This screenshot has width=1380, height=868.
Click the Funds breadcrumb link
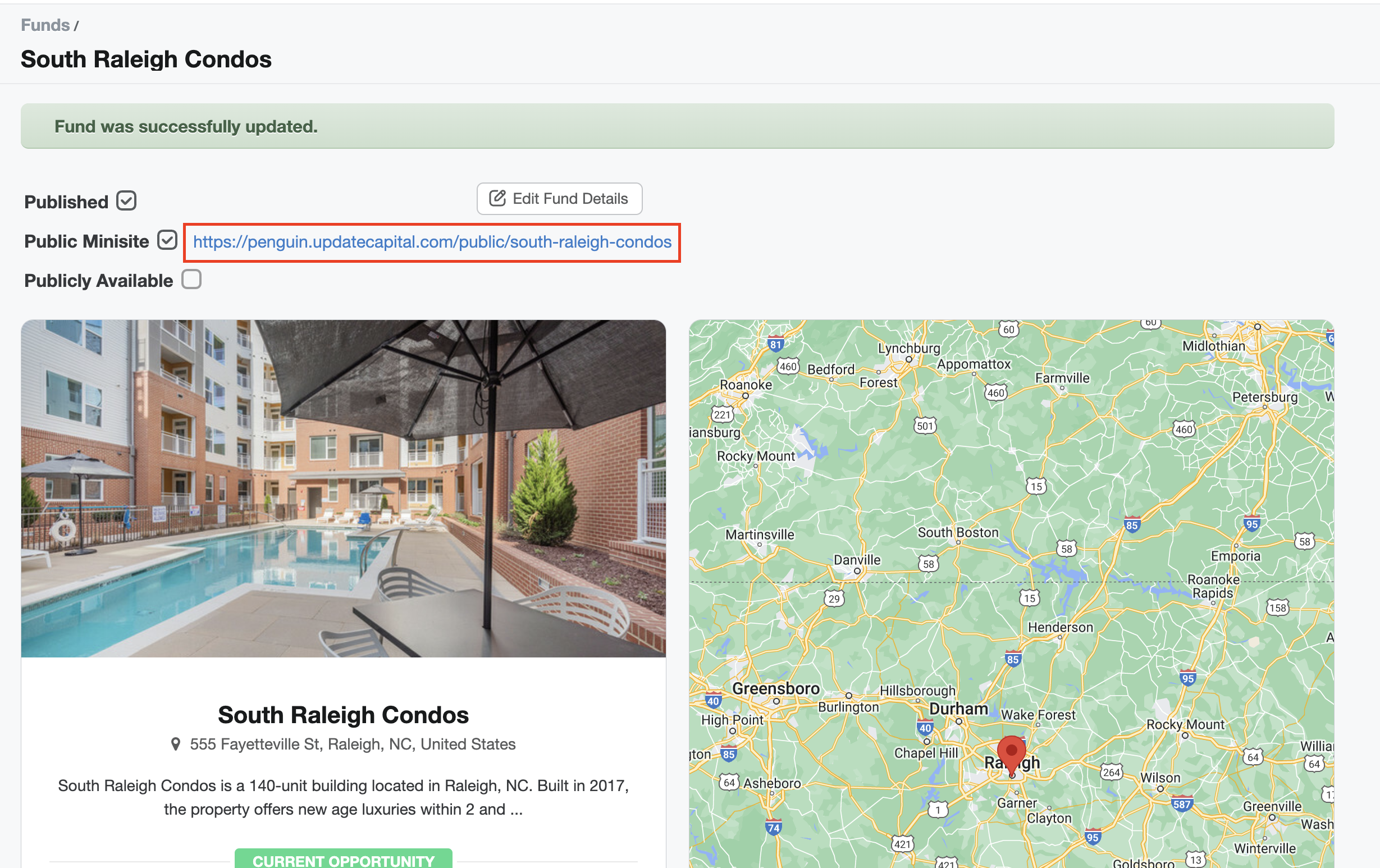click(x=45, y=25)
